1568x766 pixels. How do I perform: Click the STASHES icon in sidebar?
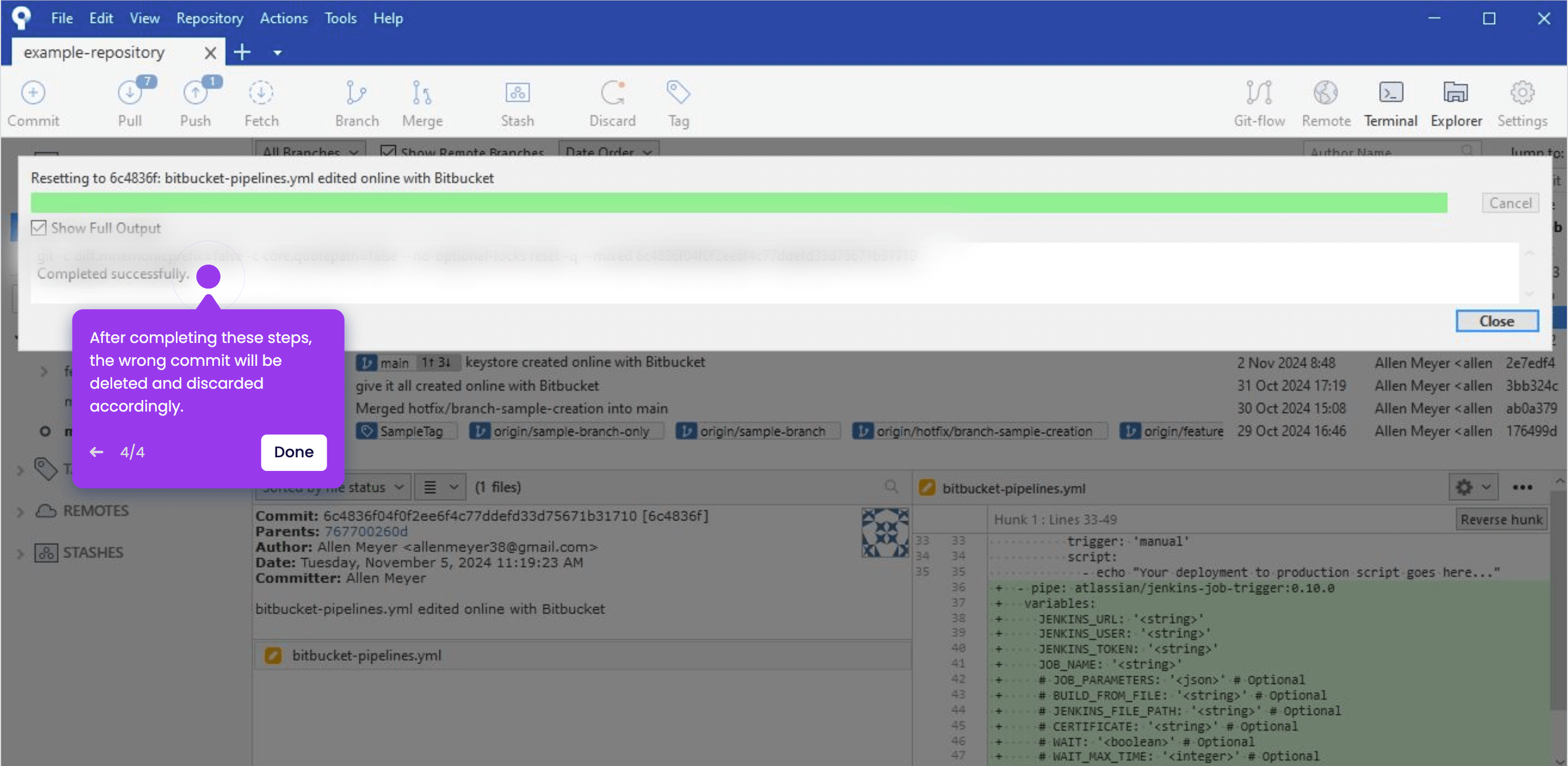46,552
